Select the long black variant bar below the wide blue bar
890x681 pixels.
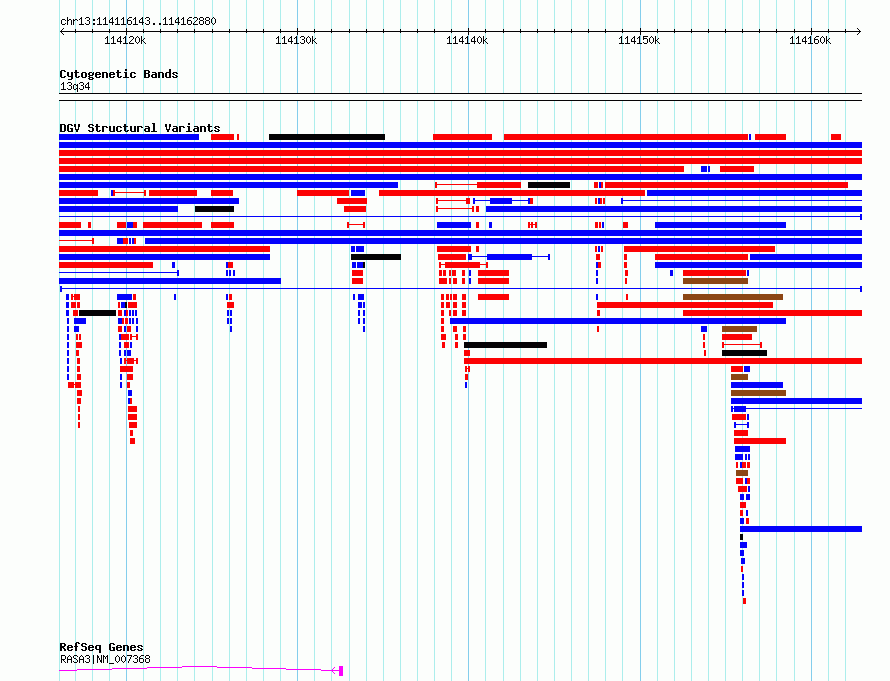[505, 345]
